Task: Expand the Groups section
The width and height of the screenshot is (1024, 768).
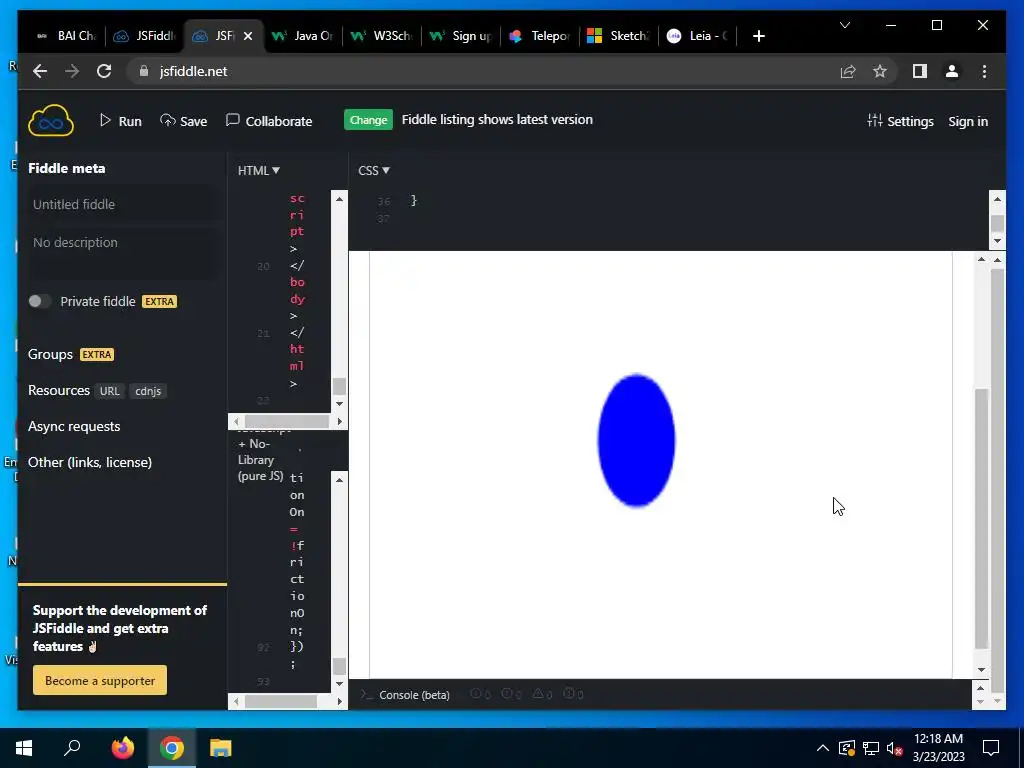Action: [50, 354]
